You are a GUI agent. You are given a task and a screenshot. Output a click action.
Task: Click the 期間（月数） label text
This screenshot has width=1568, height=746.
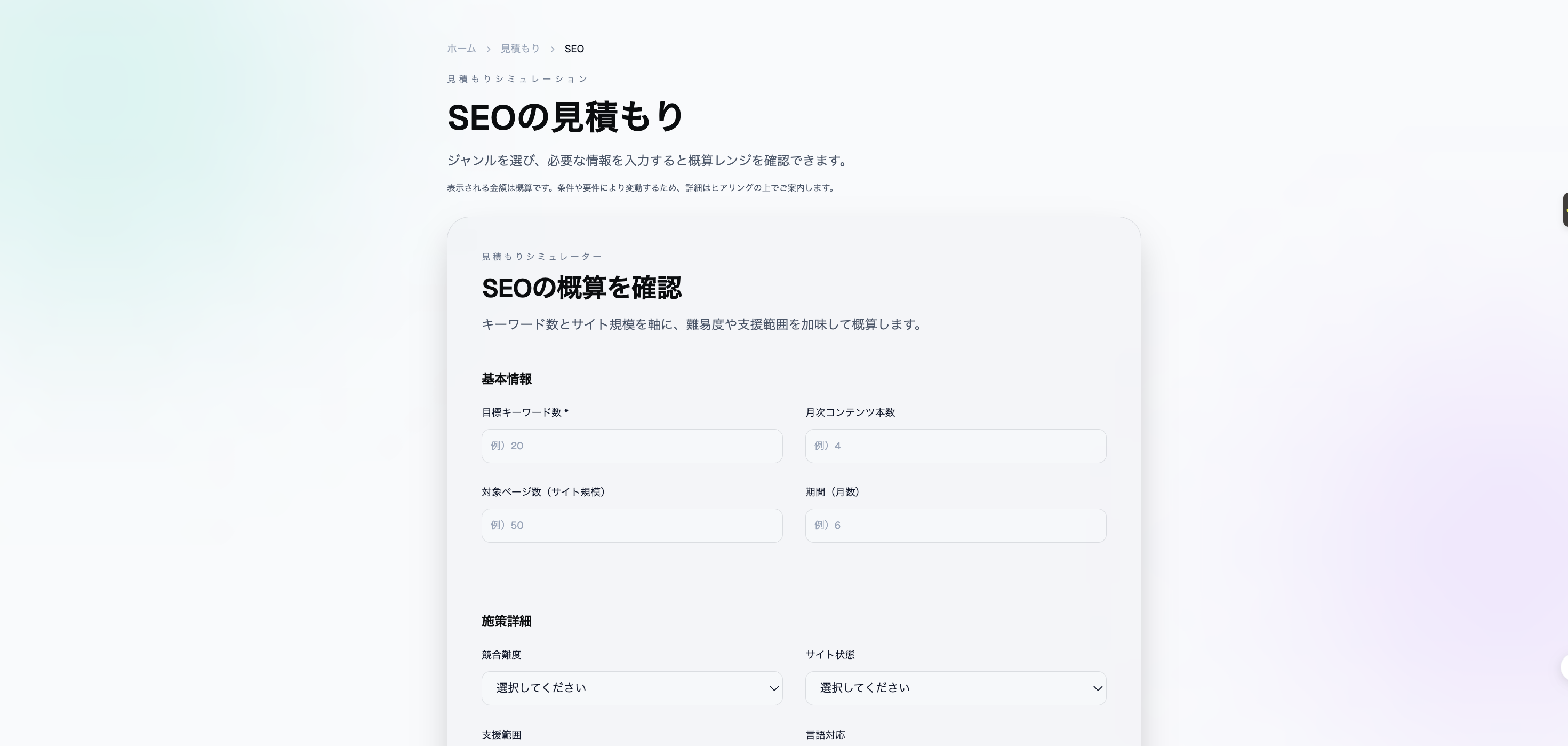tap(833, 492)
